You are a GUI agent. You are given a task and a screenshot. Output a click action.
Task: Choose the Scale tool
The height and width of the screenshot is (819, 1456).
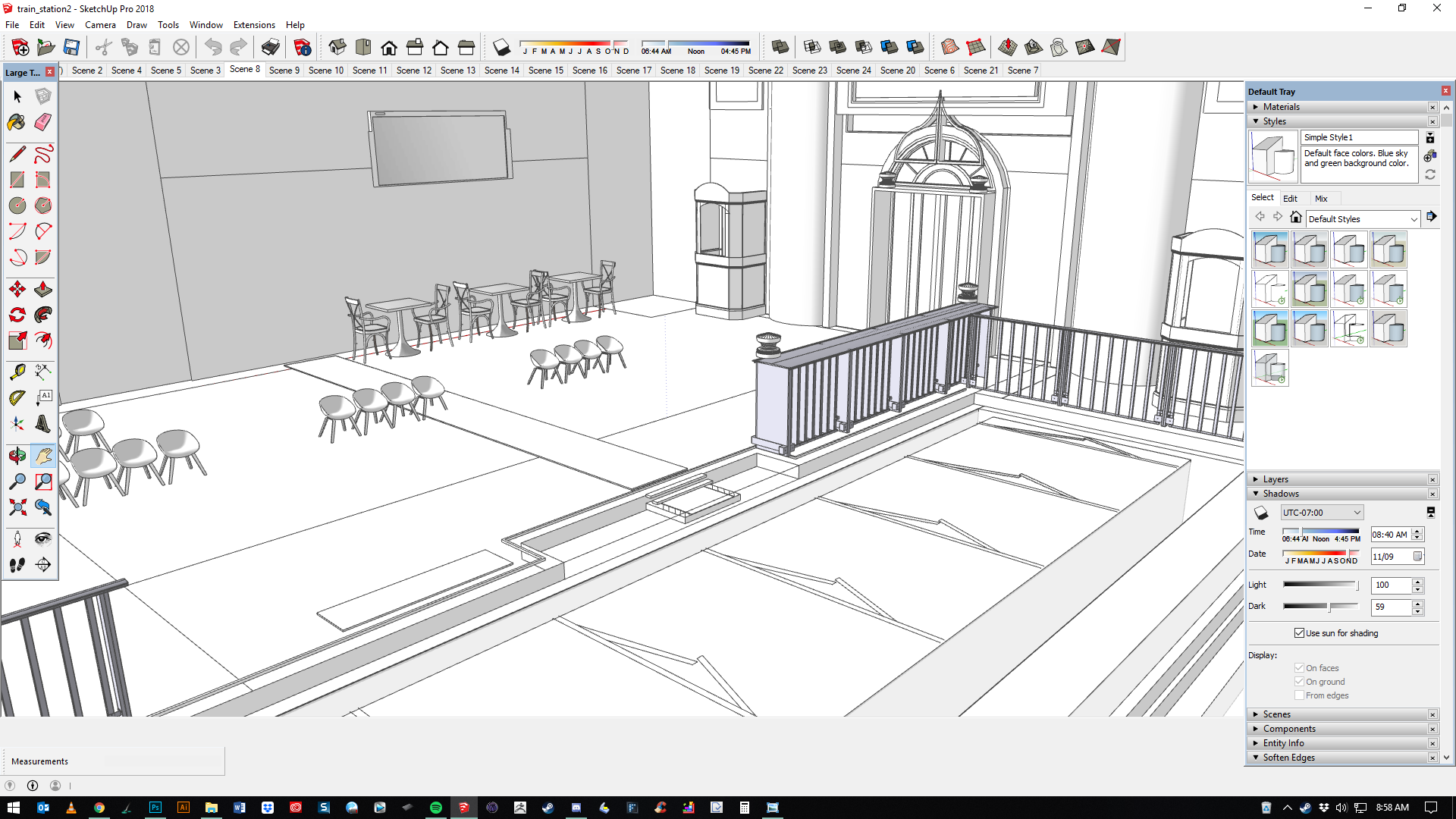17,340
